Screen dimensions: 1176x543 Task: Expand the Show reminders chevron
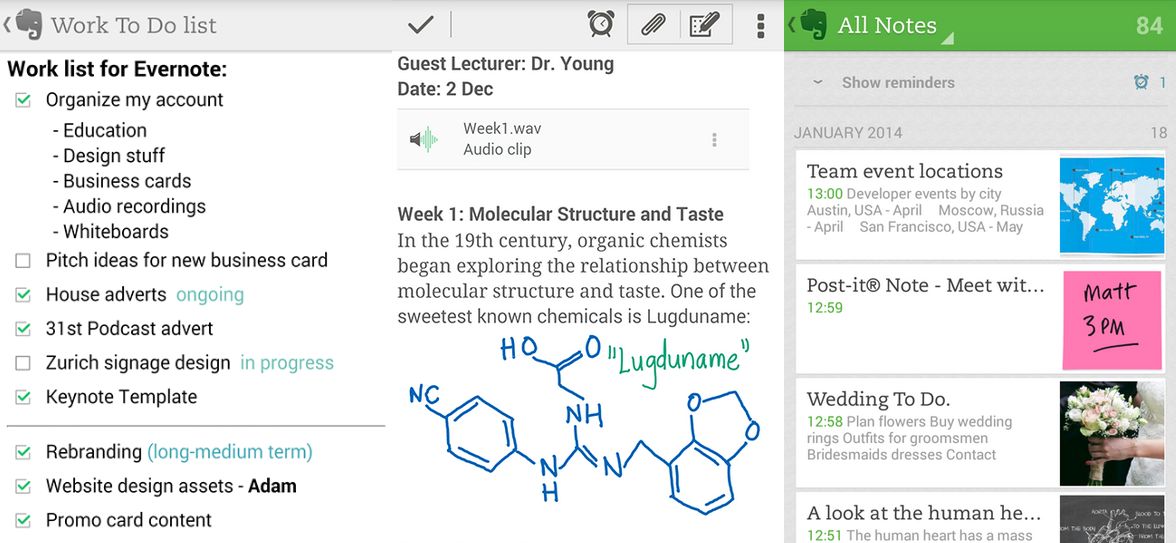[817, 83]
